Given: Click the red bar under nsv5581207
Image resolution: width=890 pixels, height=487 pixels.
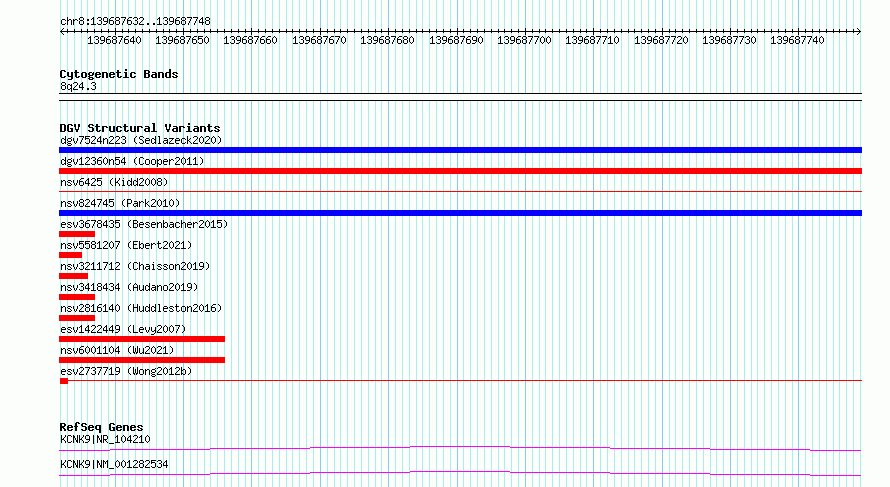Looking at the screenshot, I should (70, 255).
